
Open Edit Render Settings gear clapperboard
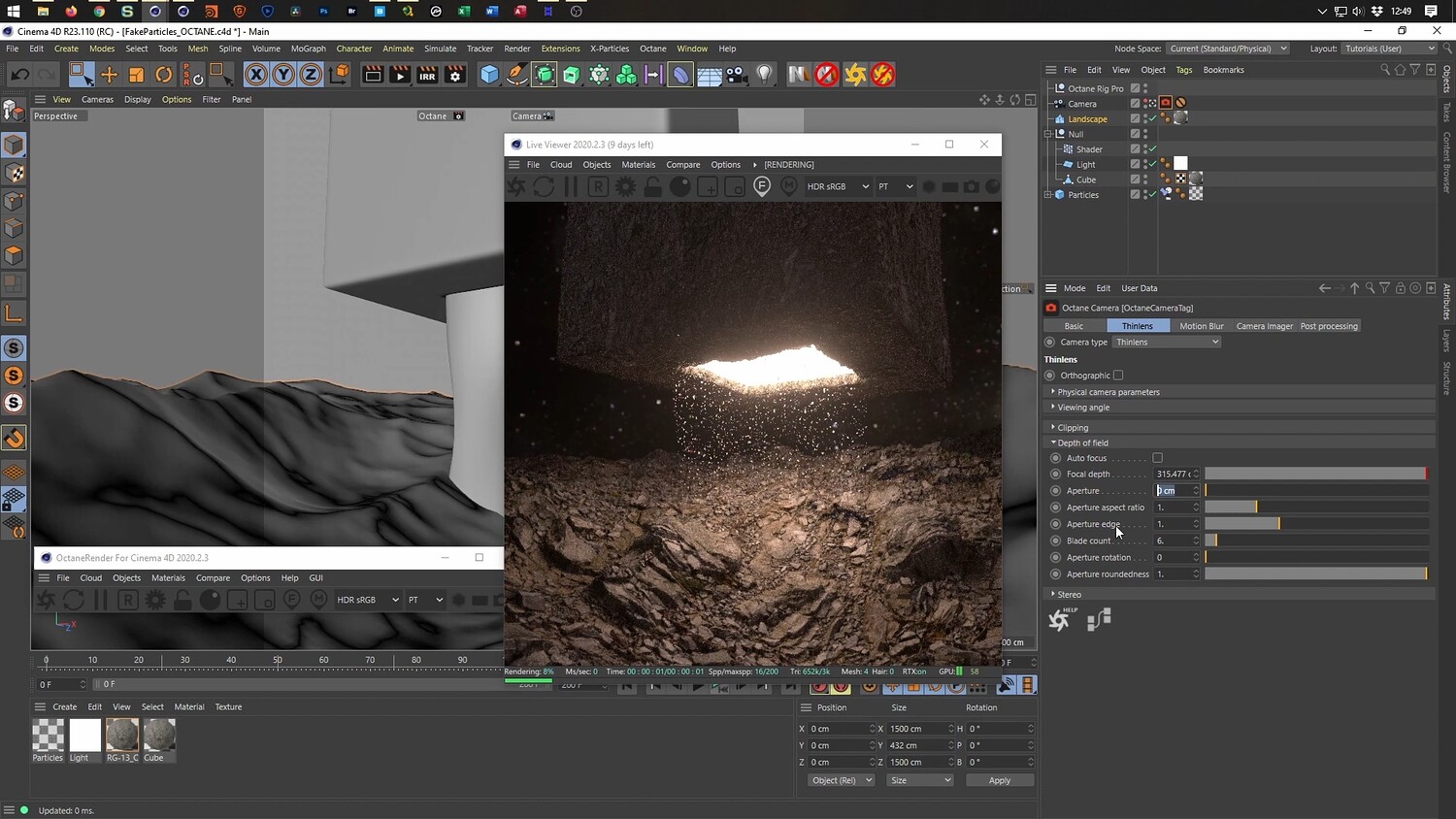pos(454,75)
